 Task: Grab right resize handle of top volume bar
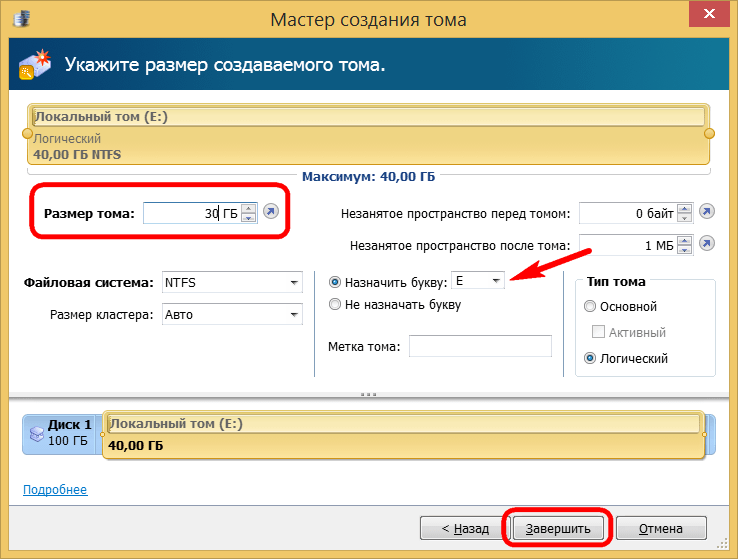710,133
